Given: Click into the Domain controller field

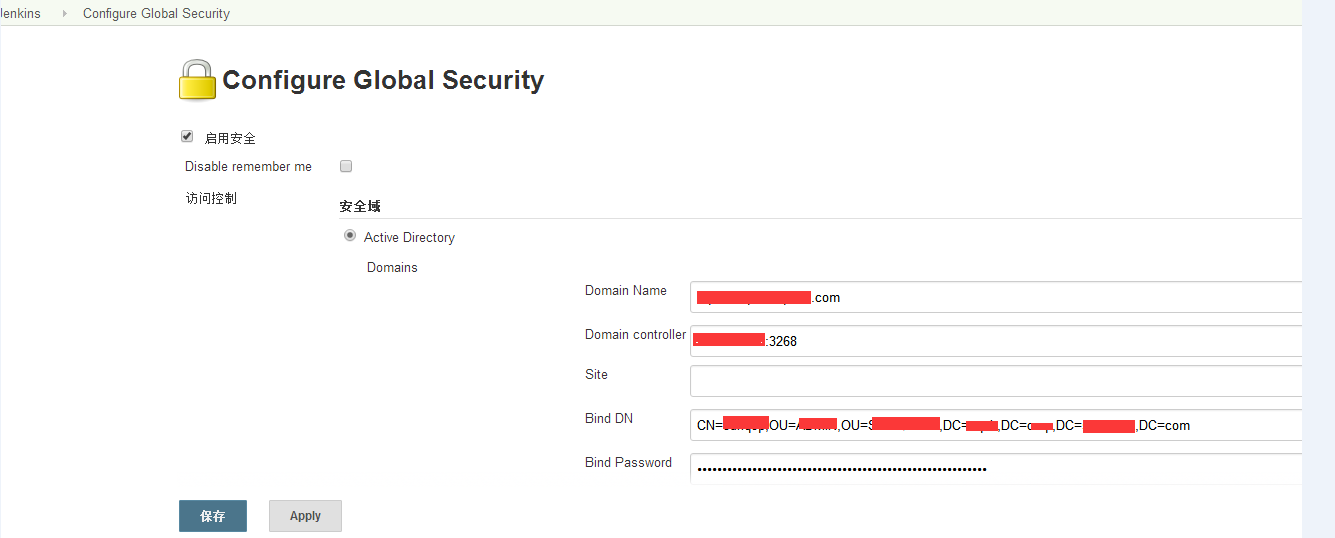Looking at the screenshot, I should [x=996, y=341].
